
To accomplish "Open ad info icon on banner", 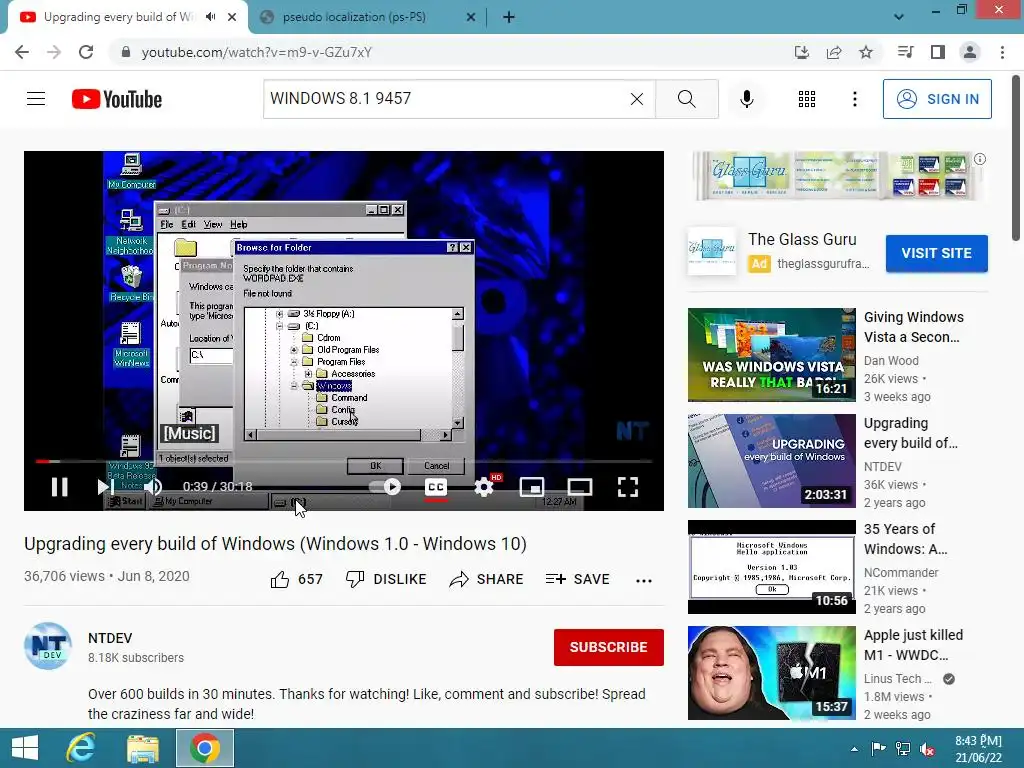I will pos(980,159).
